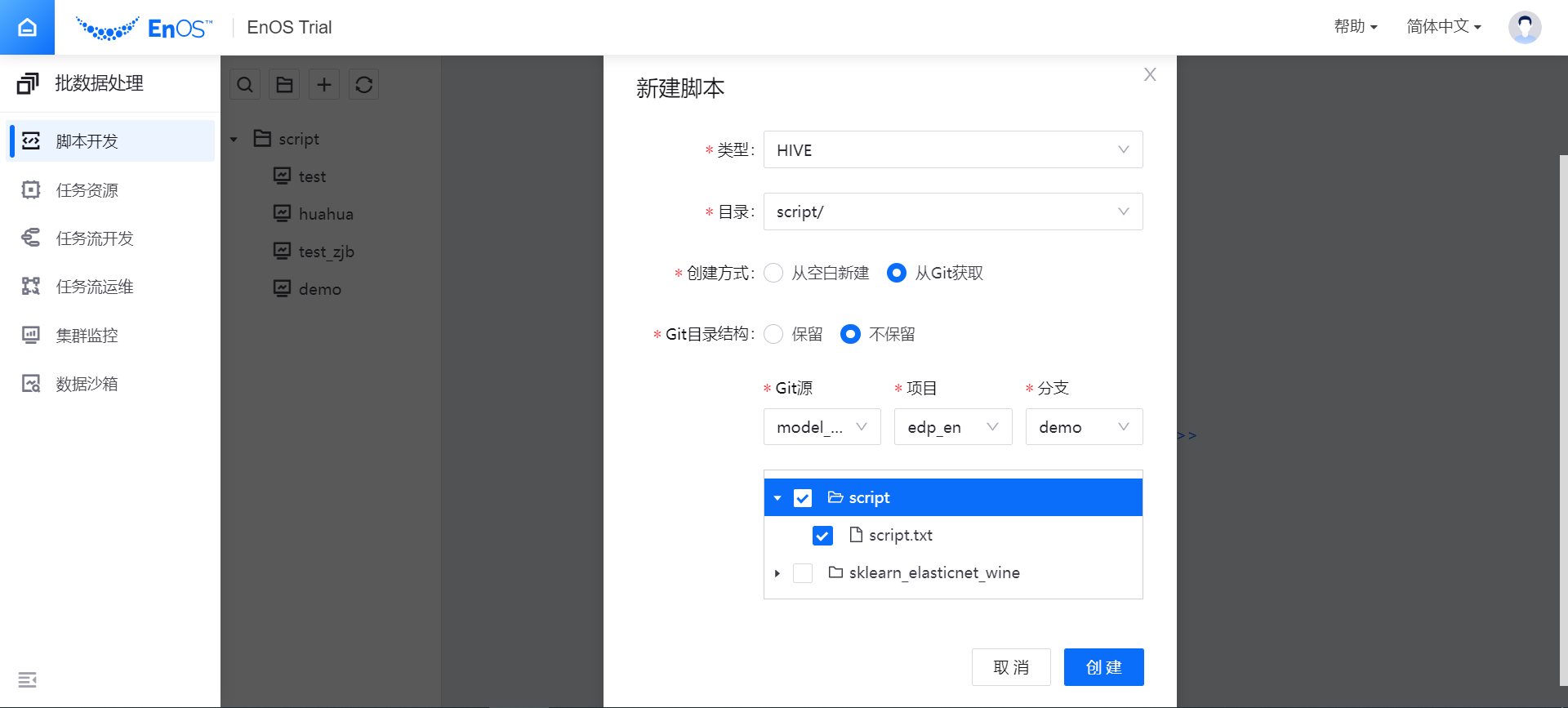This screenshot has width=1568, height=708.
Task: Select the sklearn_elasticnet_wine folder row
Action: pos(953,572)
